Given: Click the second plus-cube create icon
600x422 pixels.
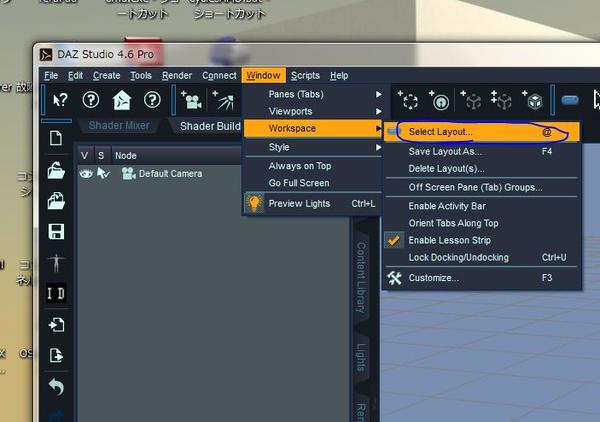Looking at the screenshot, I should (x=471, y=101).
